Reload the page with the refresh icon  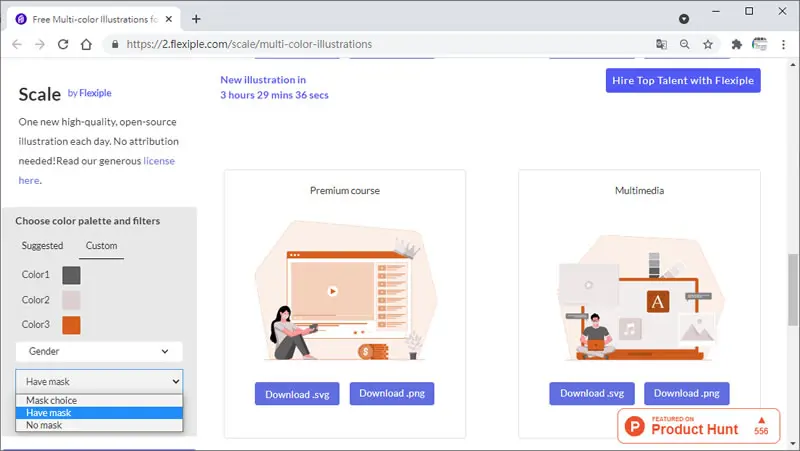pos(63,44)
